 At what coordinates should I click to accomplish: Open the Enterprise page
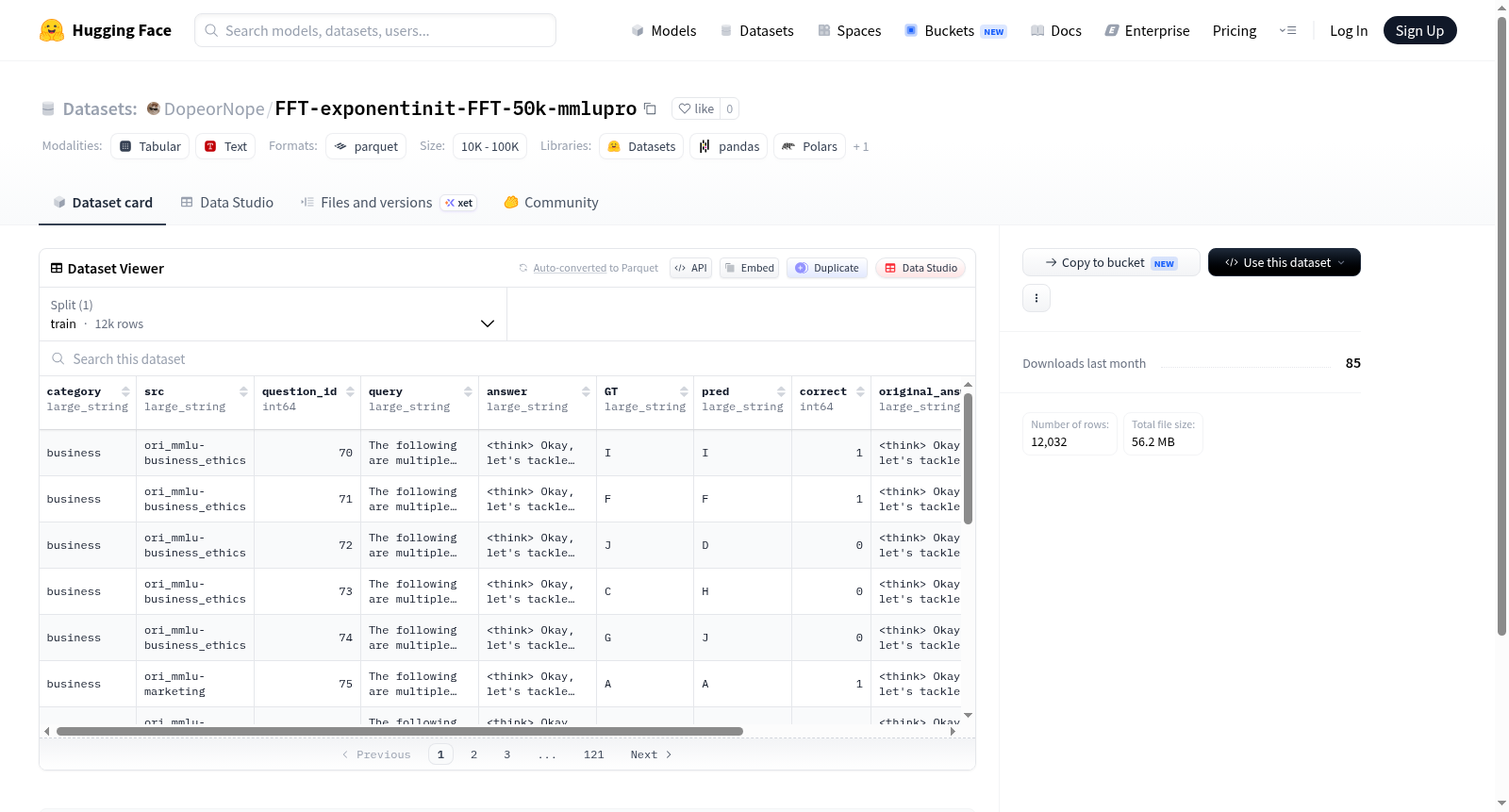pyautogui.click(x=1148, y=30)
